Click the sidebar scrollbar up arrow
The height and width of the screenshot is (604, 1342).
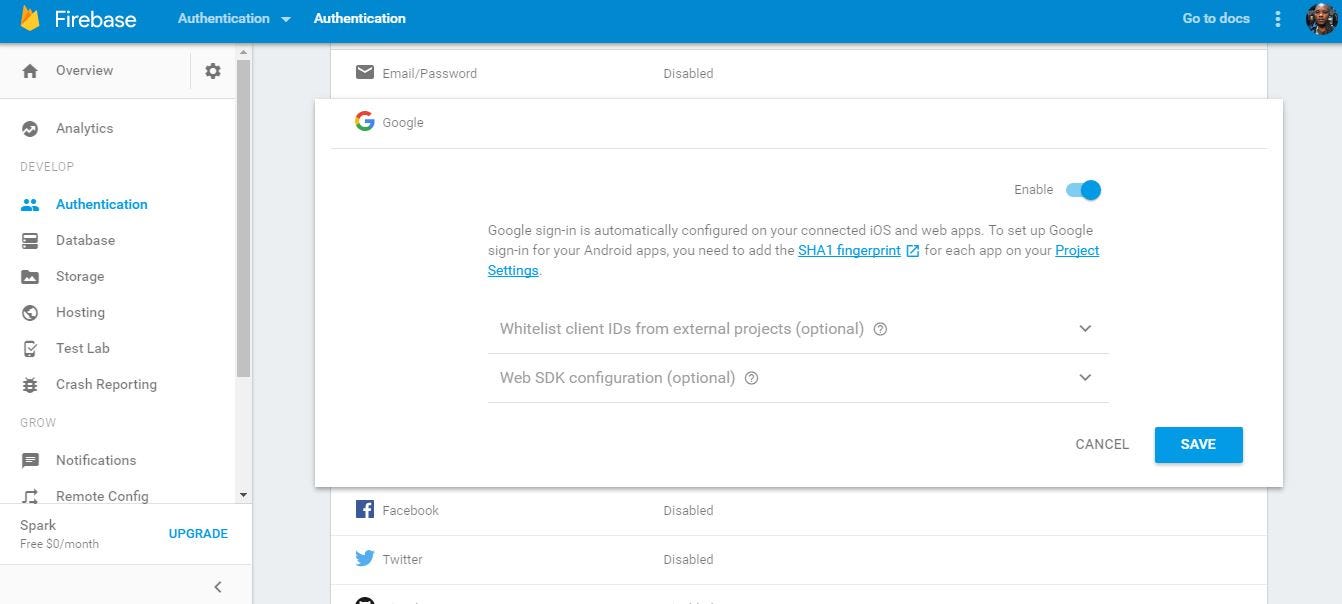[x=243, y=51]
